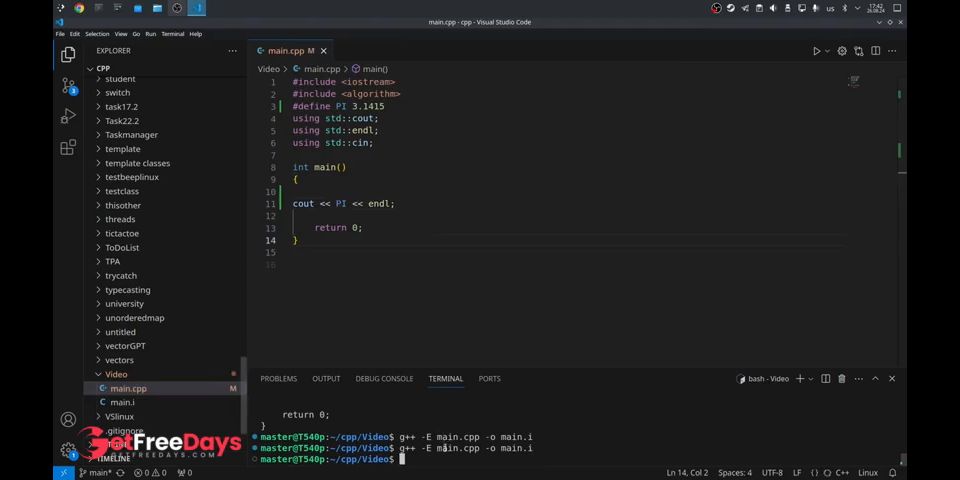The image size is (960, 480).
Task: Click the main git branch indicator
Action: coord(95,473)
